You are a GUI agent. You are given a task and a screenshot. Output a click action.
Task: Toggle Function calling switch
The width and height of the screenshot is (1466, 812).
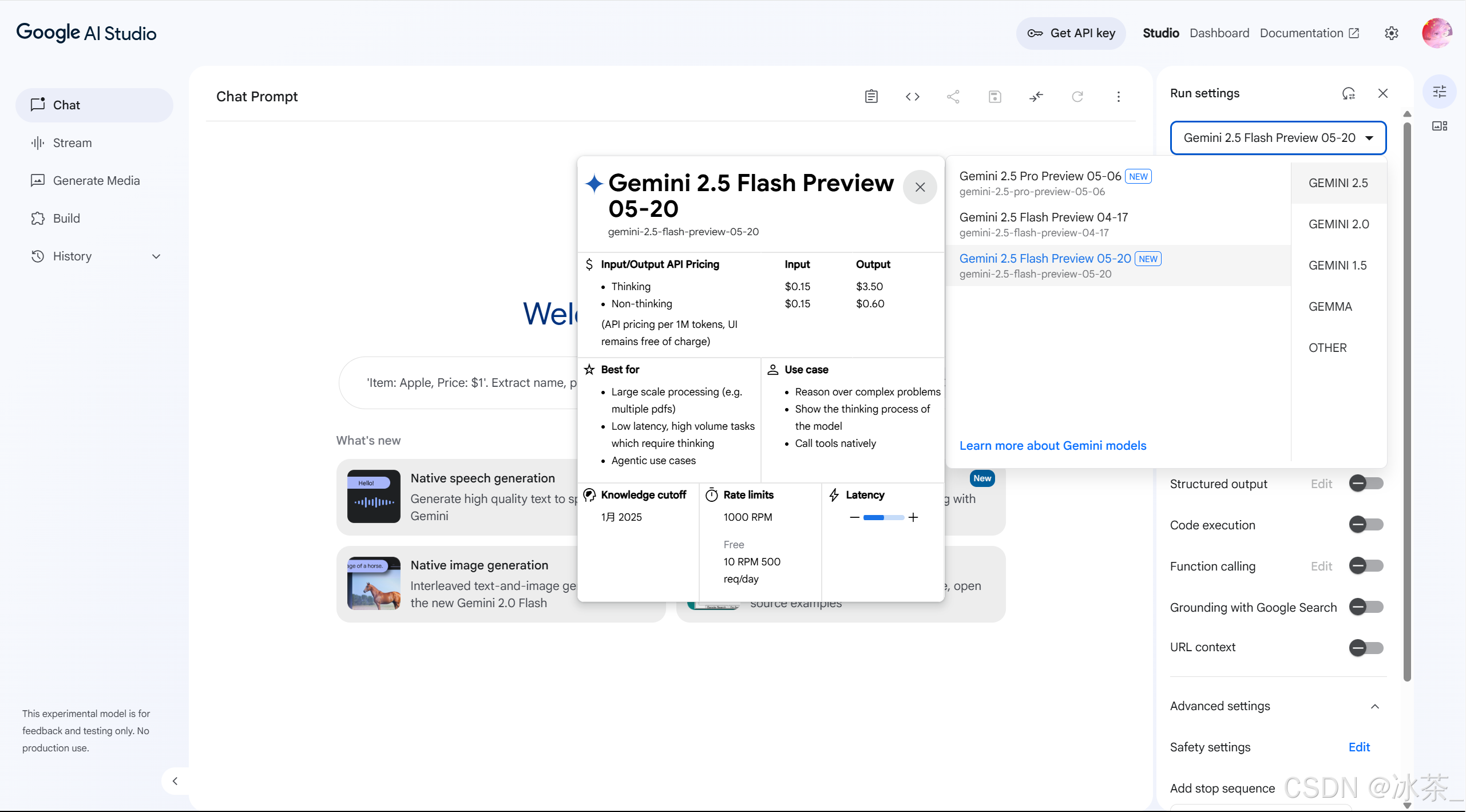(x=1366, y=566)
